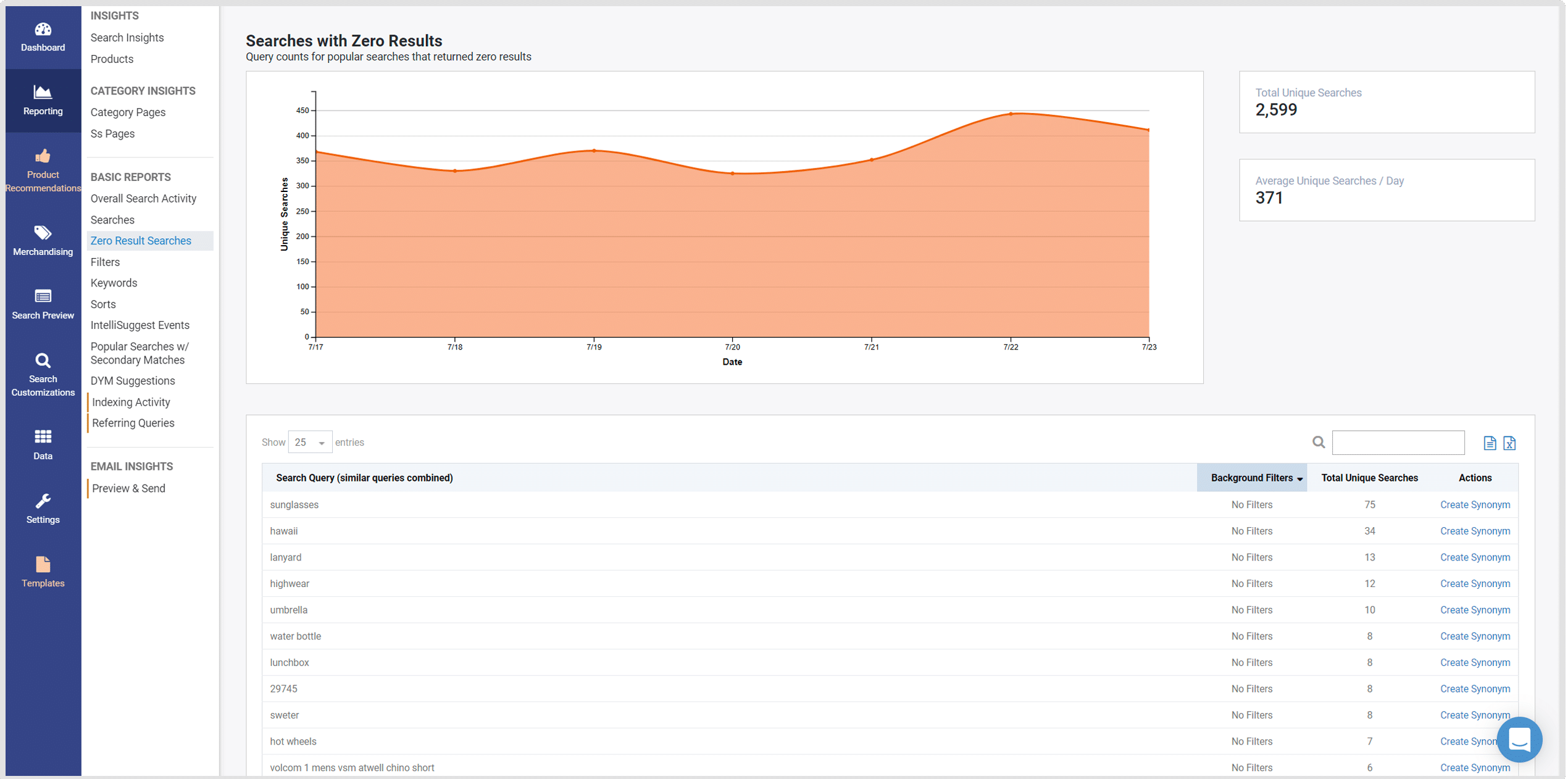This screenshot has width=1568, height=779.
Task: Open IntelliSuggest Events report
Action: [x=140, y=325]
